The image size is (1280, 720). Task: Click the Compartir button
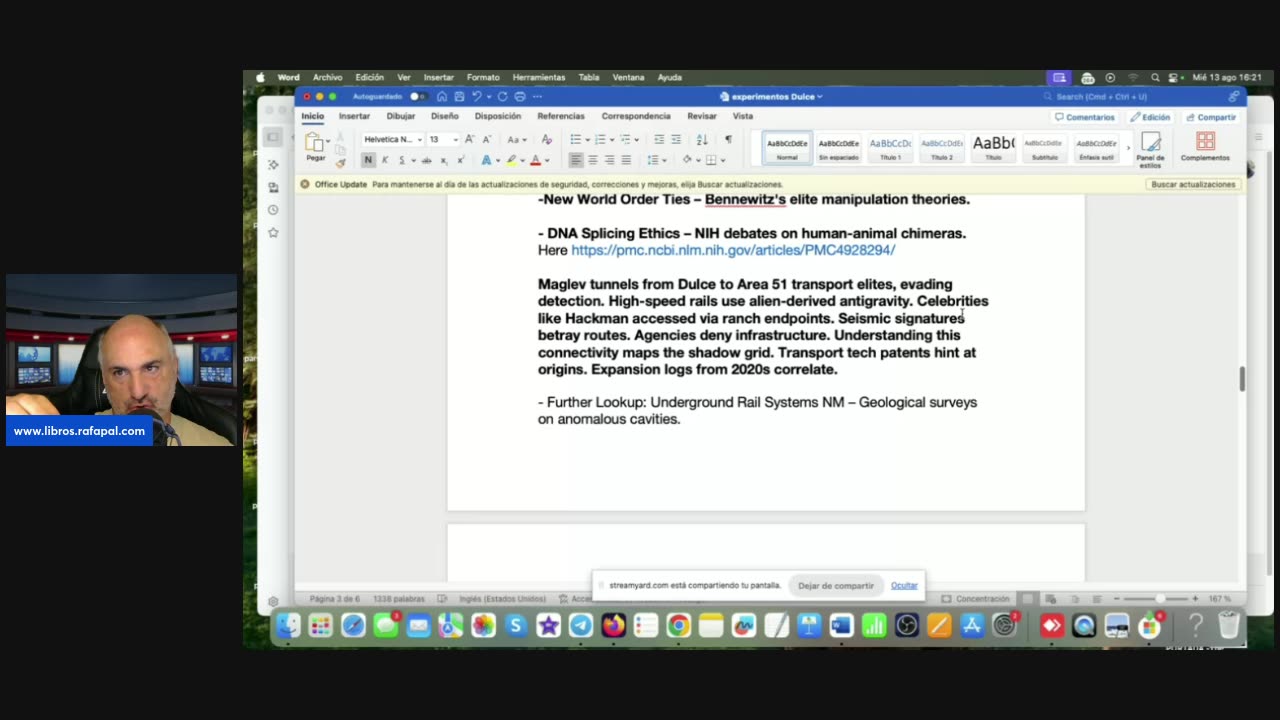pyautogui.click(x=1210, y=117)
